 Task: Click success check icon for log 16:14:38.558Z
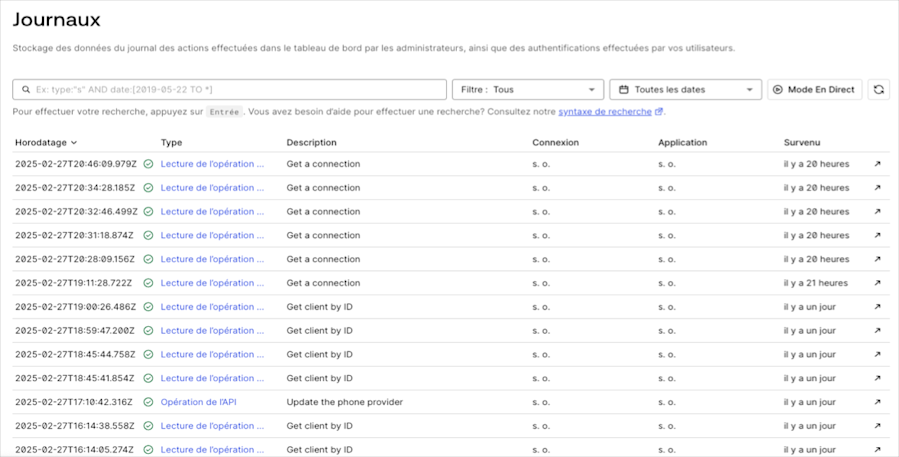tap(148, 425)
